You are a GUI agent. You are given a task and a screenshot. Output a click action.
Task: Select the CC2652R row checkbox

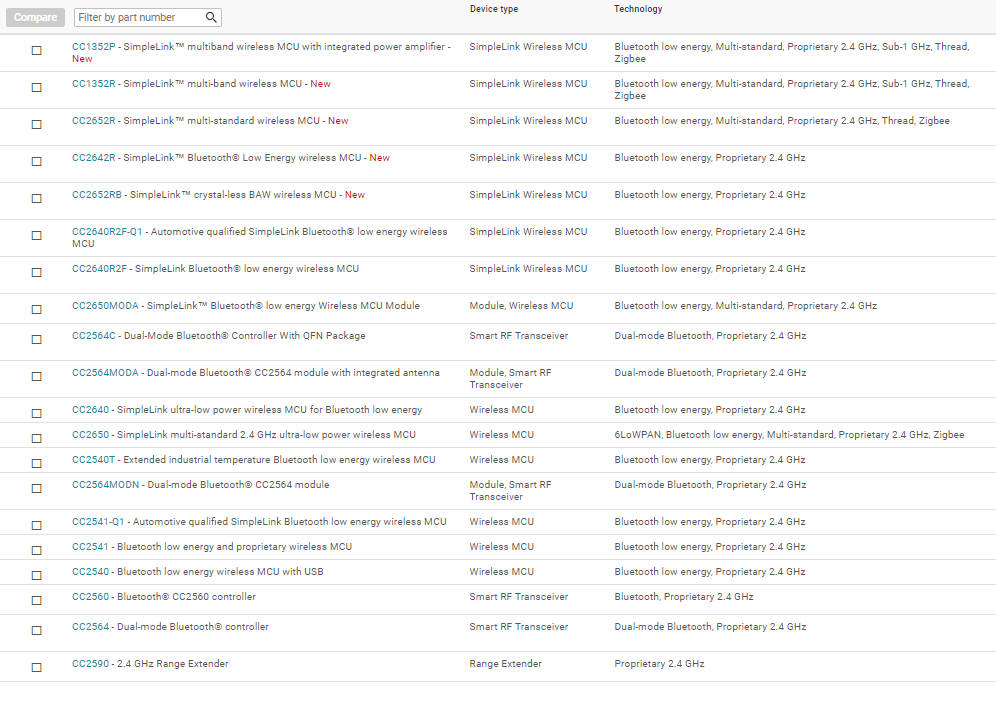pos(37,124)
